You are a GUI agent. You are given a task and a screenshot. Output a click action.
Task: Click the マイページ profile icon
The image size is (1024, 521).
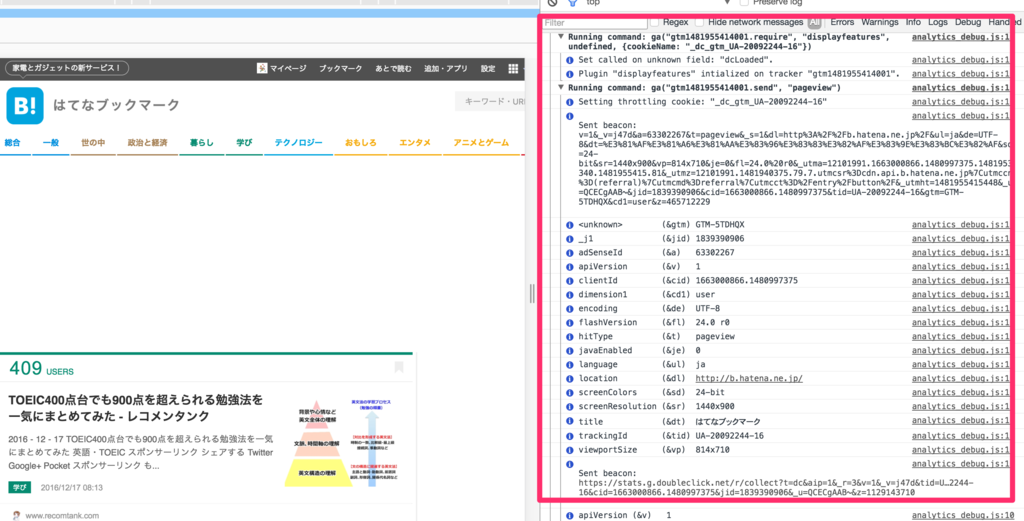pos(262,68)
